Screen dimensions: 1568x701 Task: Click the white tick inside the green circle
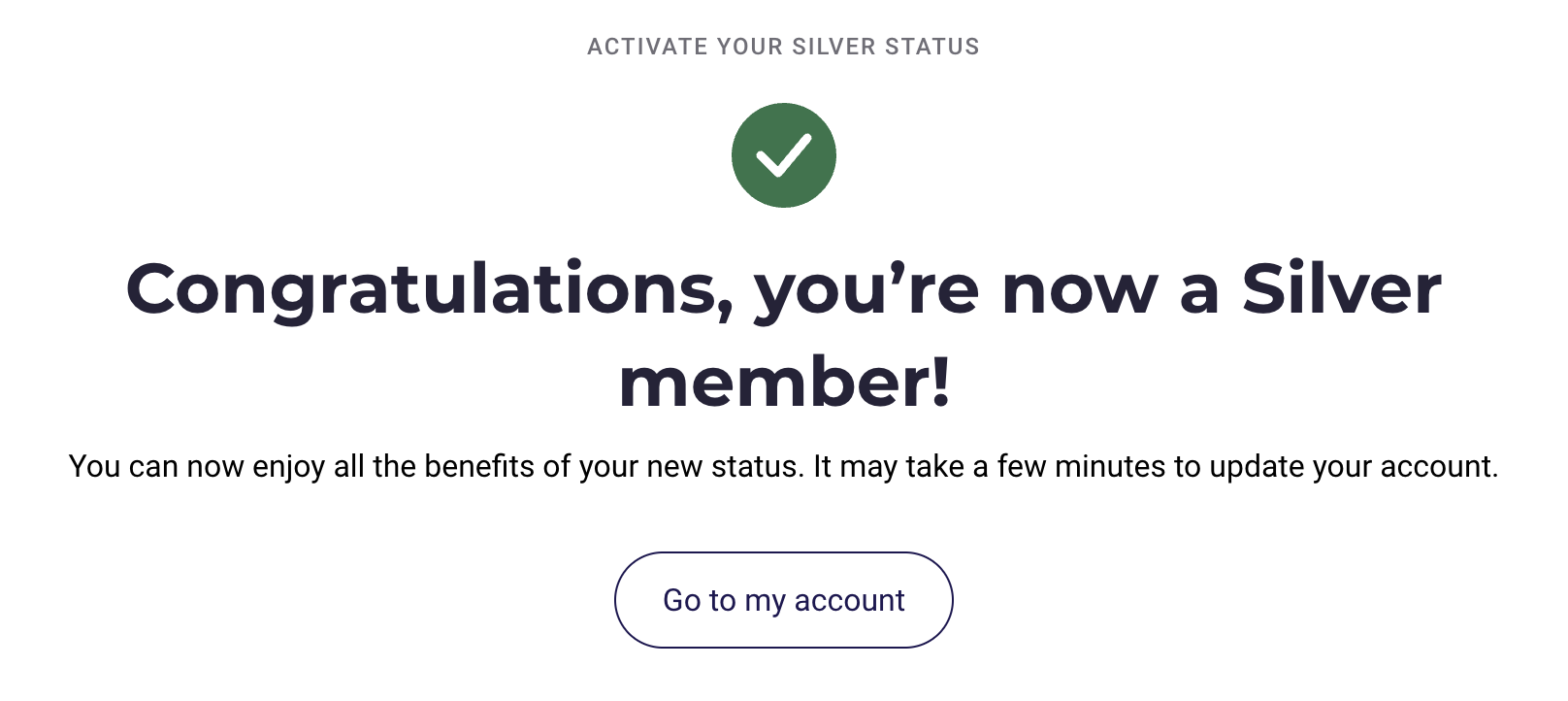coord(783,156)
